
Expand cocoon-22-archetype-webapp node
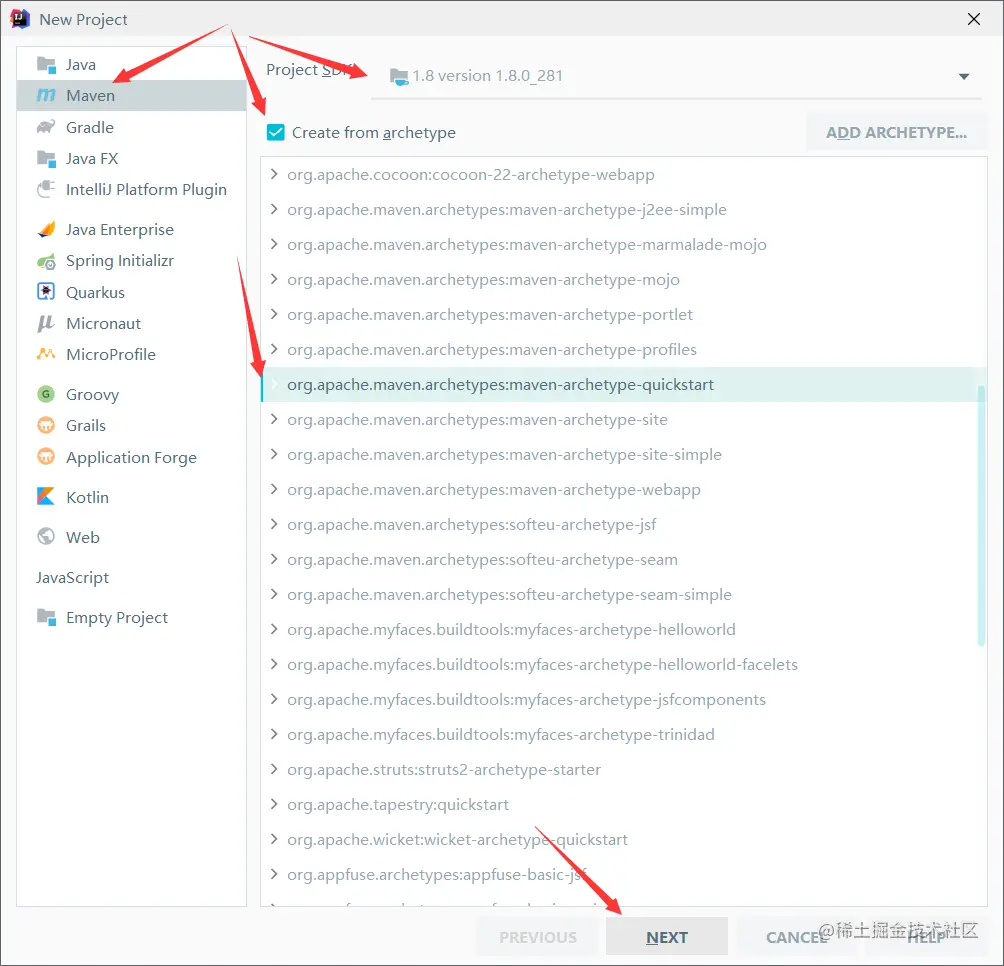click(274, 174)
